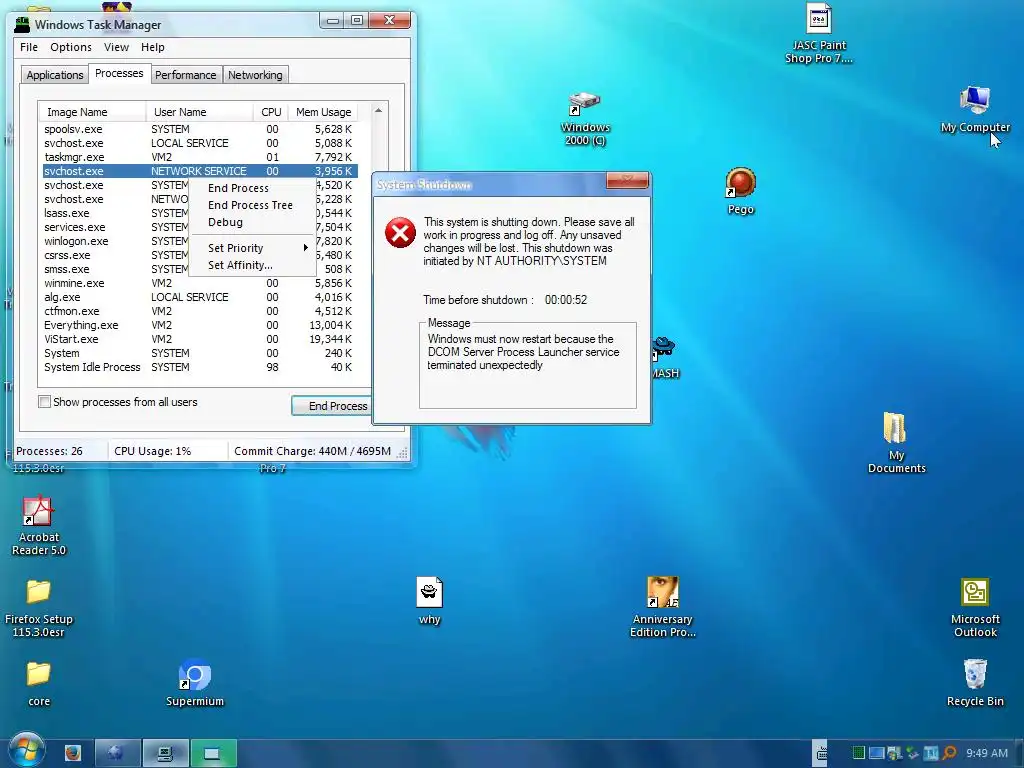The height and width of the screenshot is (768, 1024).
Task: Select the 'why' file icon on desktop
Action: pyautogui.click(x=429, y=601)
